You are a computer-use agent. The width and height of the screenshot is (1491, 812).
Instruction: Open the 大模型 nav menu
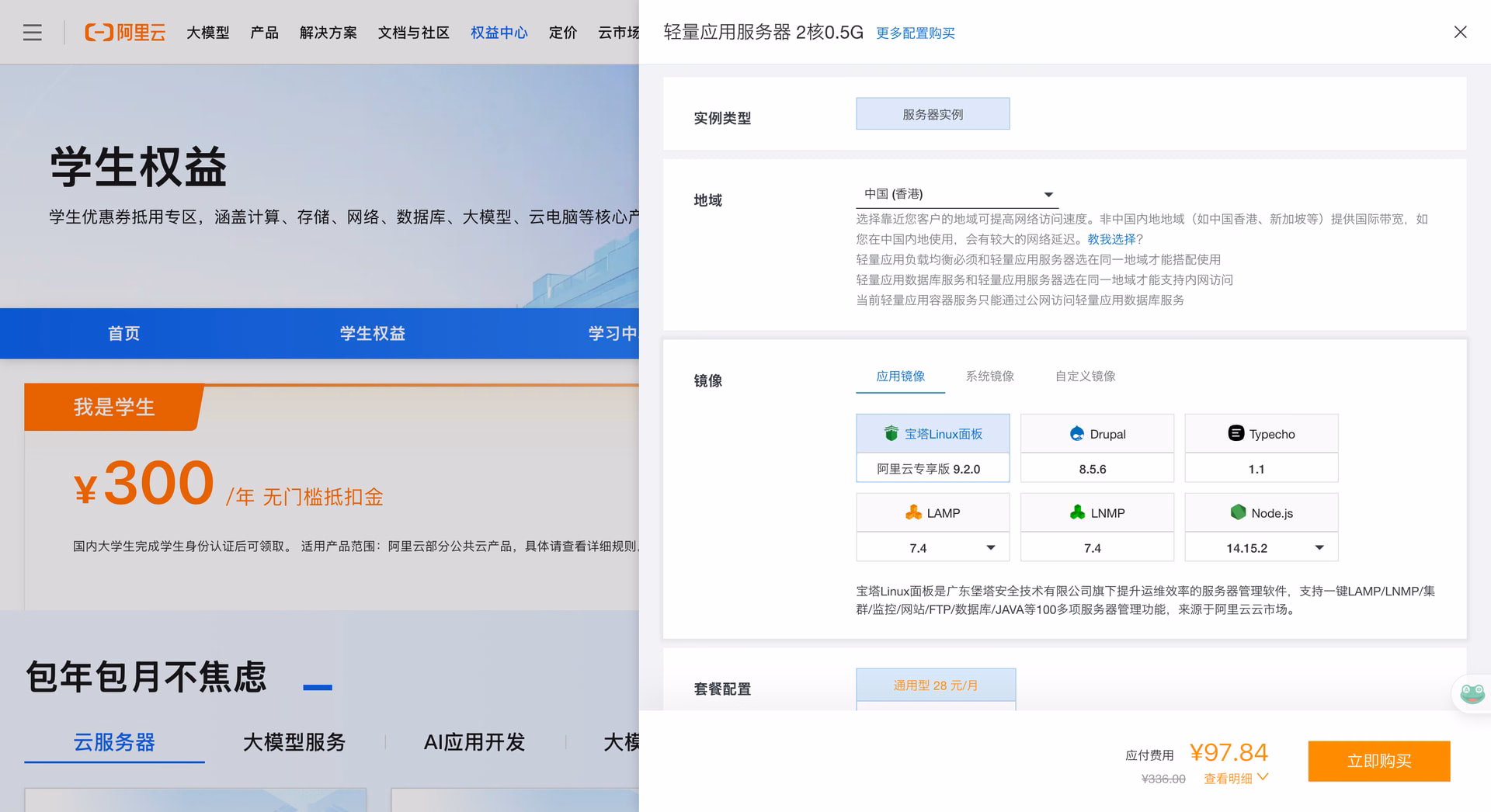pos(208,33)
